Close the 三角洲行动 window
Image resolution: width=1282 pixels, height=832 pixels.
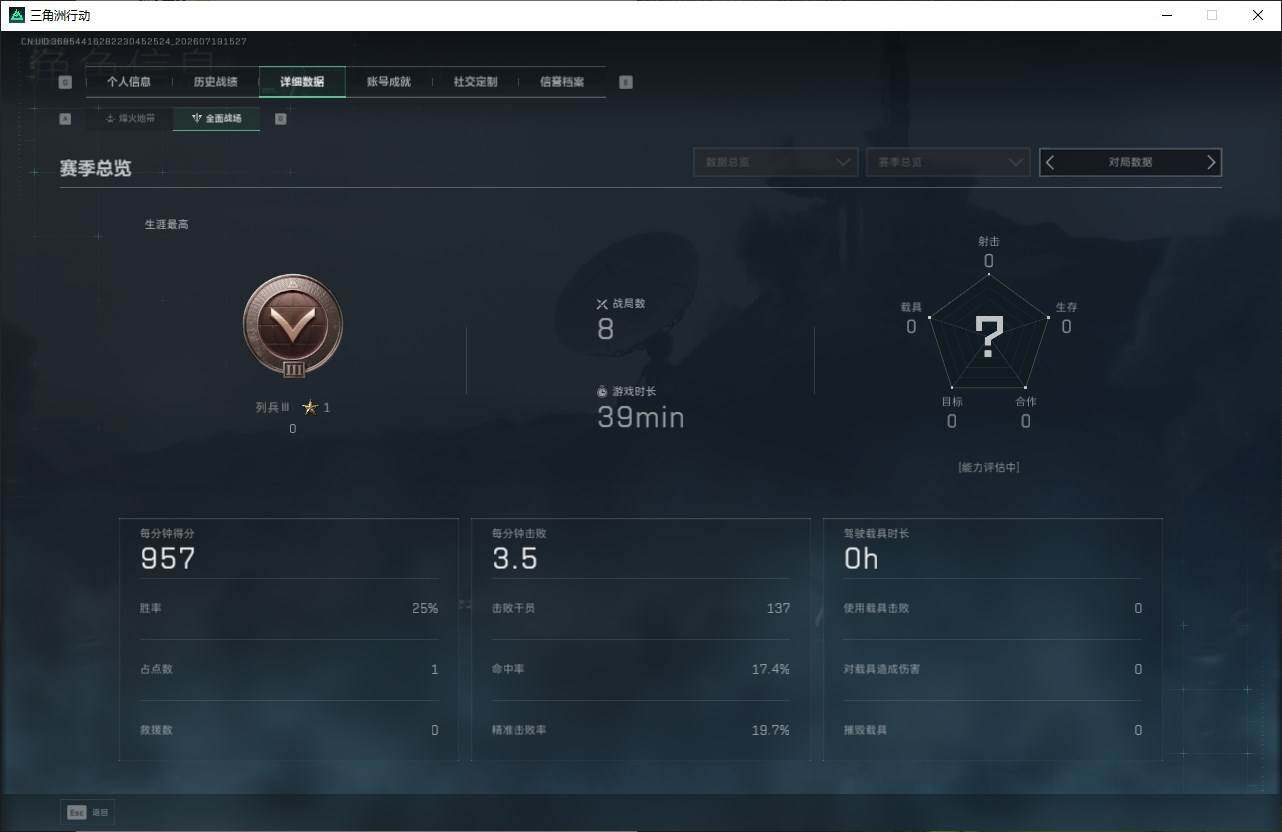1258,15
